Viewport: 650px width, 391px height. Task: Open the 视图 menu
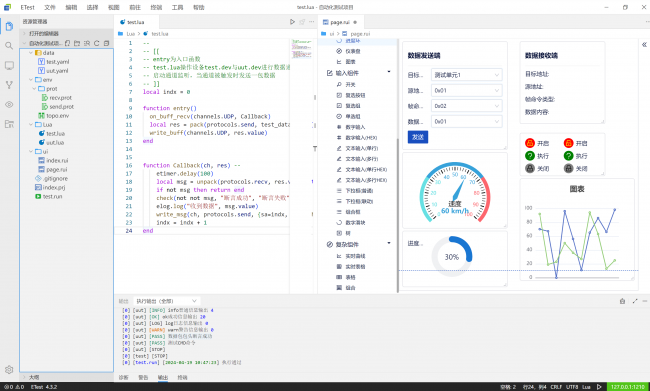pos(114,7)
